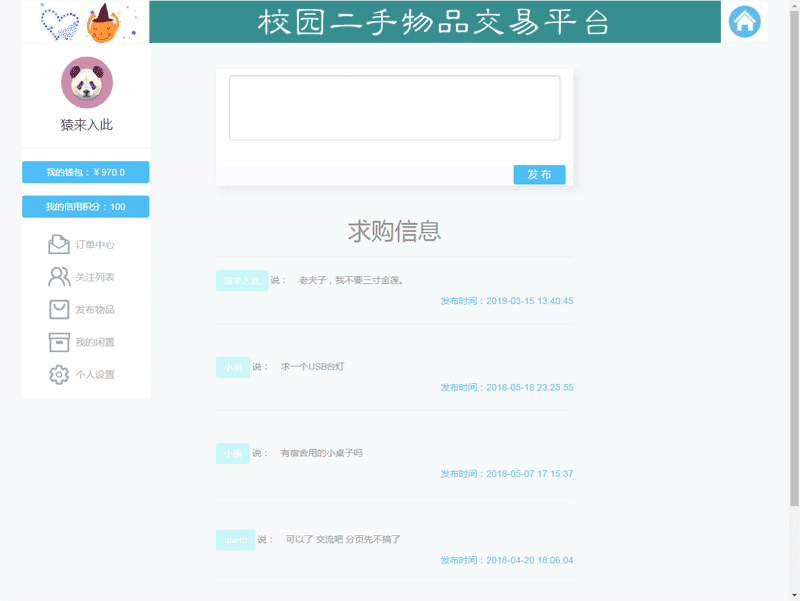The image size is (800, 601).
Task: Click the 发布 button to post
Action: pyautogui.click(x=539, y=174)
